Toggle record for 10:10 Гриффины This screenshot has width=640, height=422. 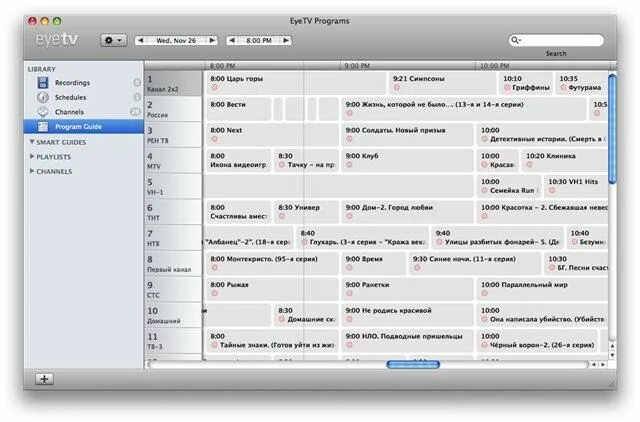click(507, 88)
